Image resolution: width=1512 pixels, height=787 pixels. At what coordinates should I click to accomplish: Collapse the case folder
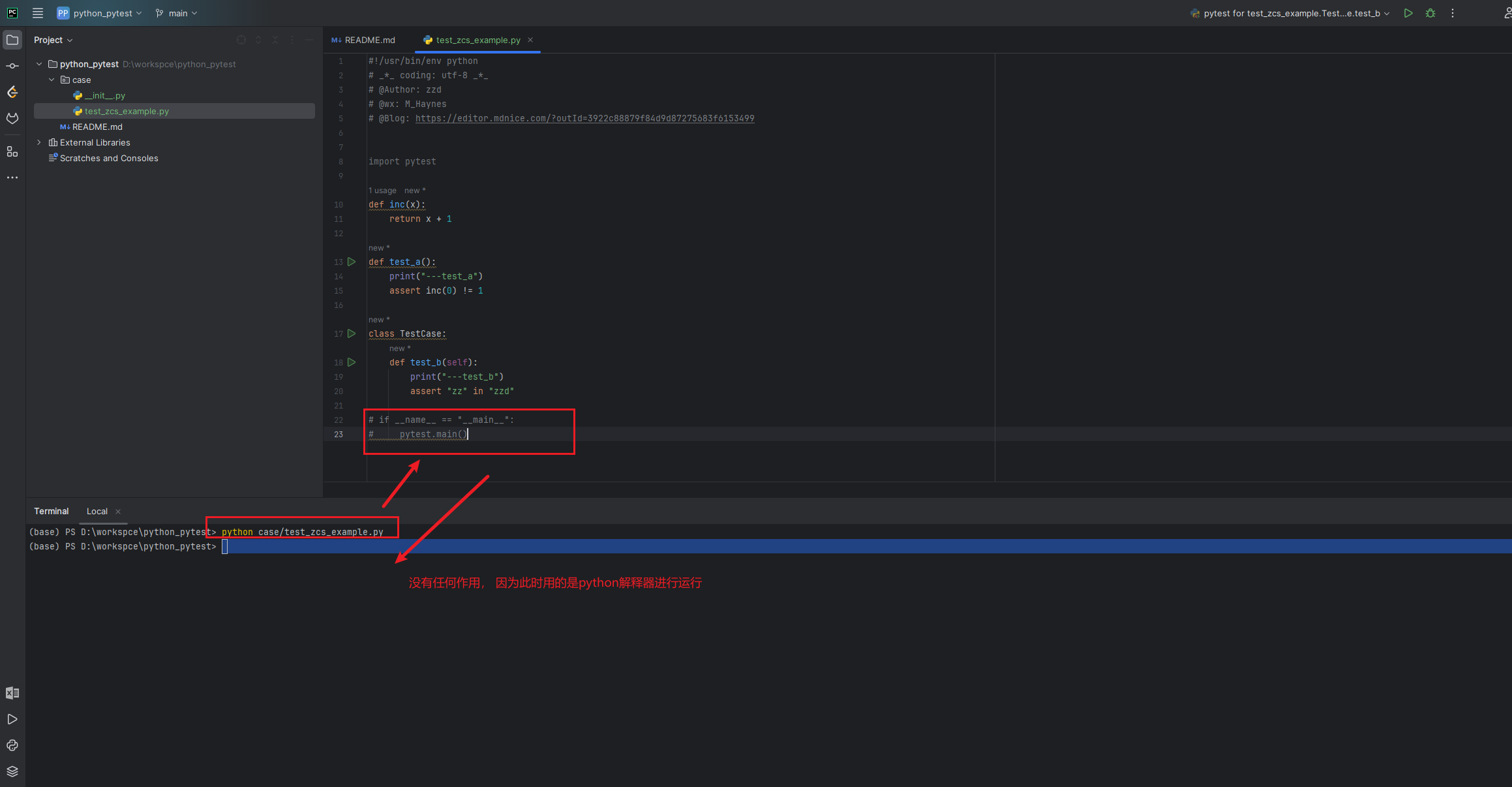tap(52, 80)
